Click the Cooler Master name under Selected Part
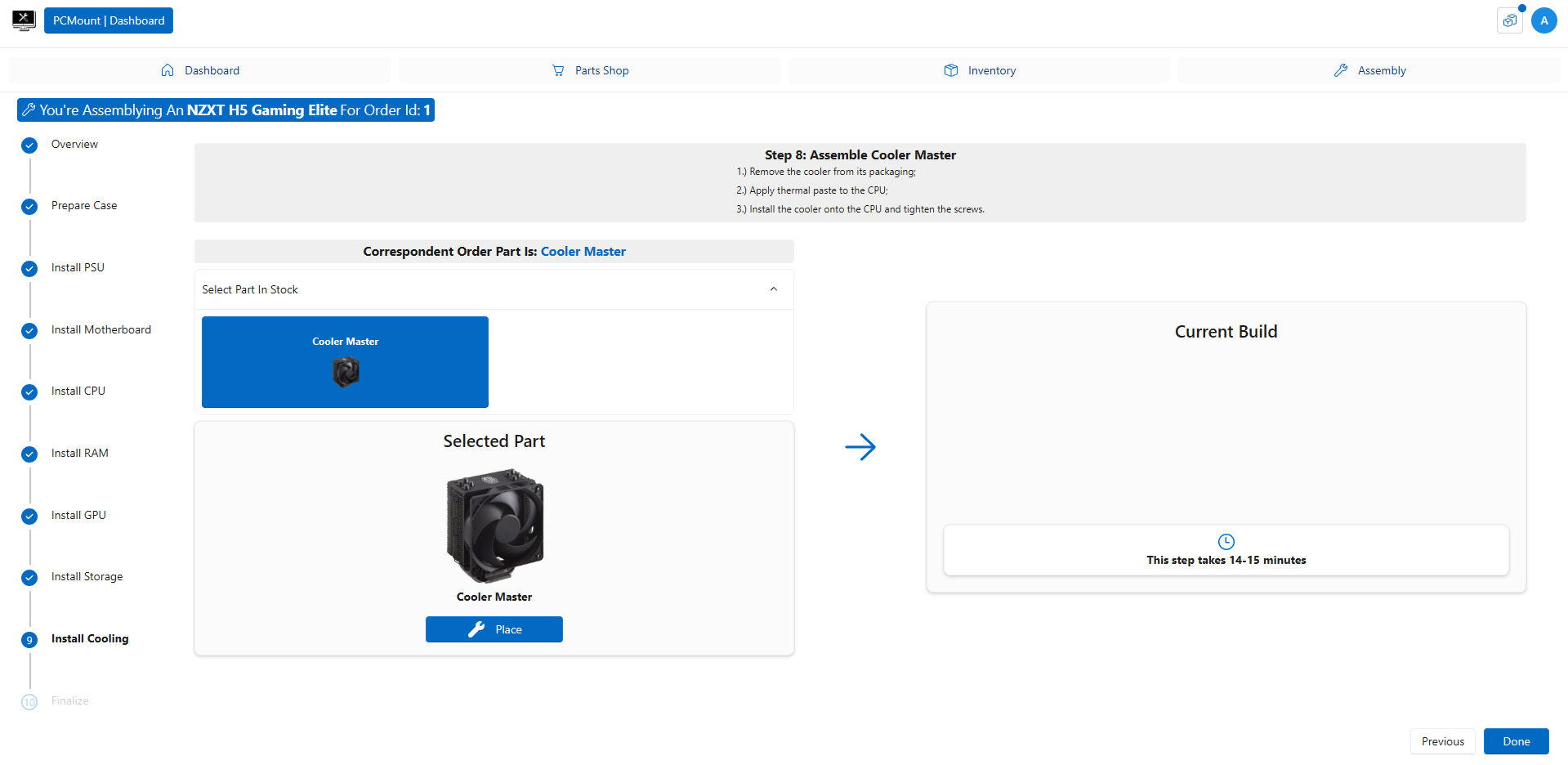The height and width of the screenshot is (765, 1568). (494, 597)
